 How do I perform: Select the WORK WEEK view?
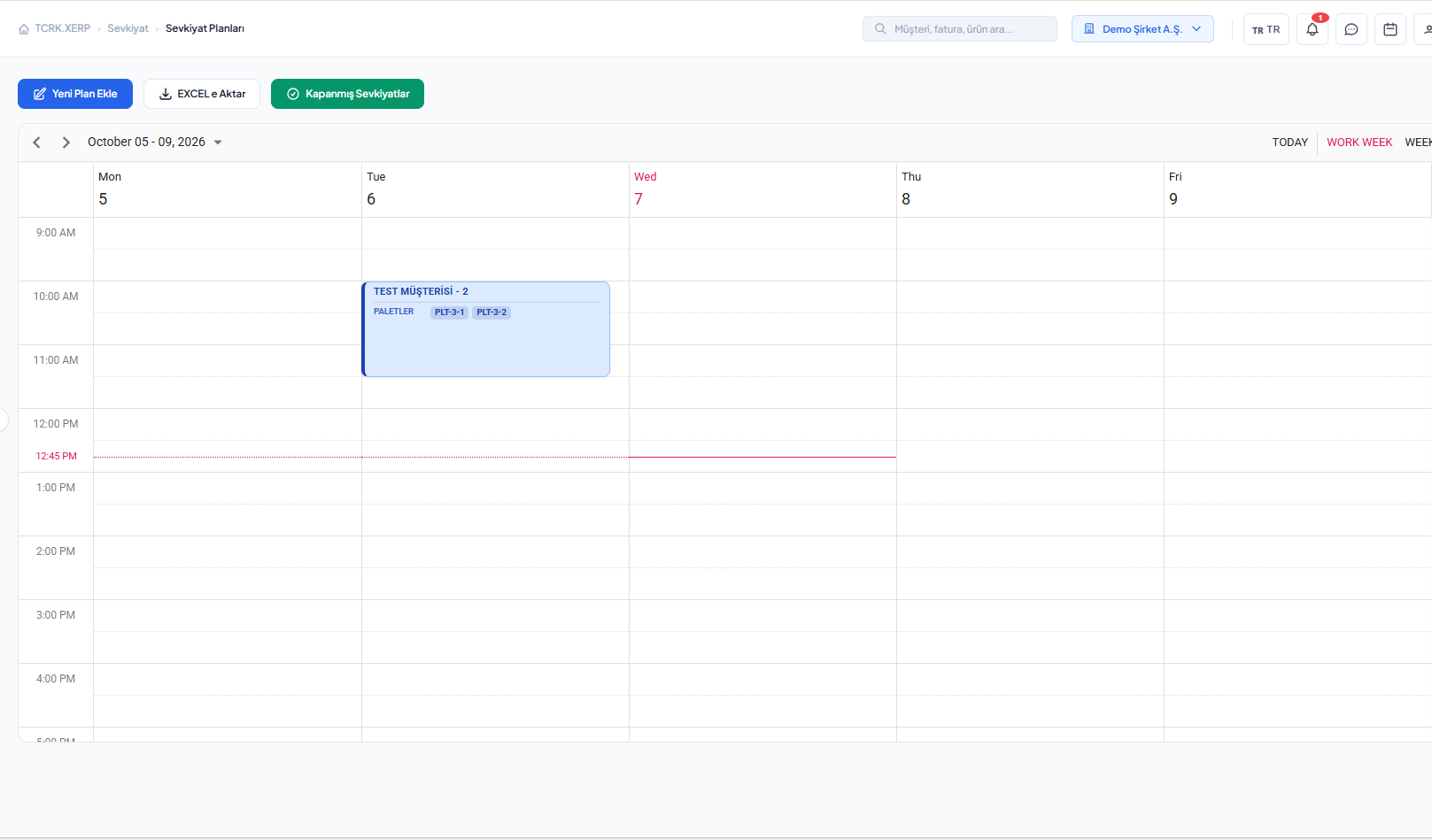click(1359, 143)
